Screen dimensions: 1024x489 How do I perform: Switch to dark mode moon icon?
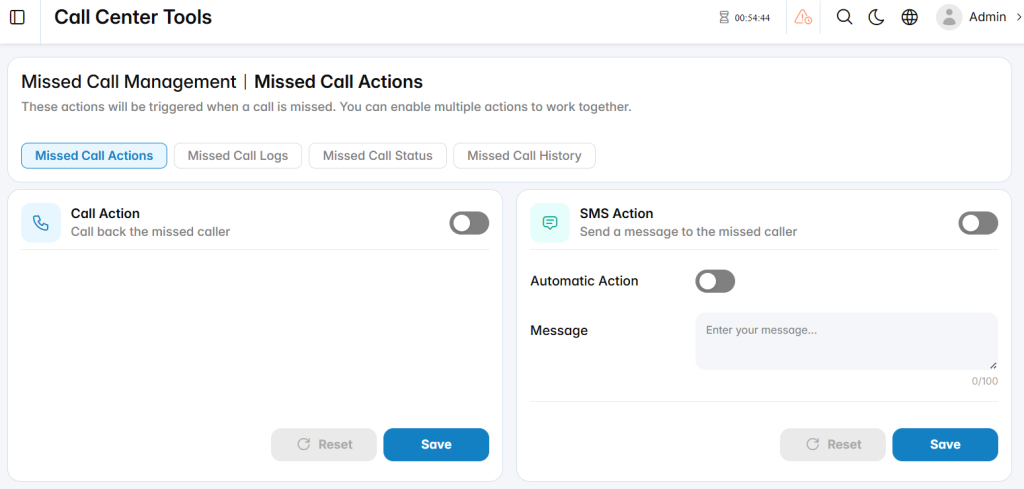(876, 18)
